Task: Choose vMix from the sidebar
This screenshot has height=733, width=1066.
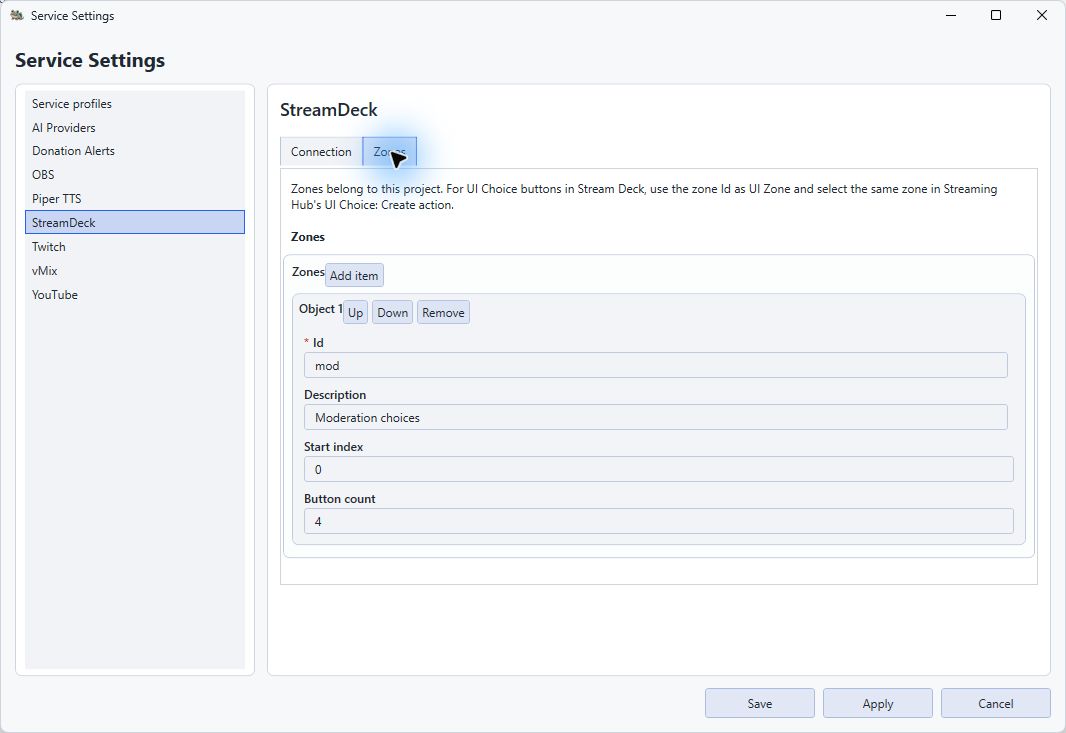Action: [135, 271]
